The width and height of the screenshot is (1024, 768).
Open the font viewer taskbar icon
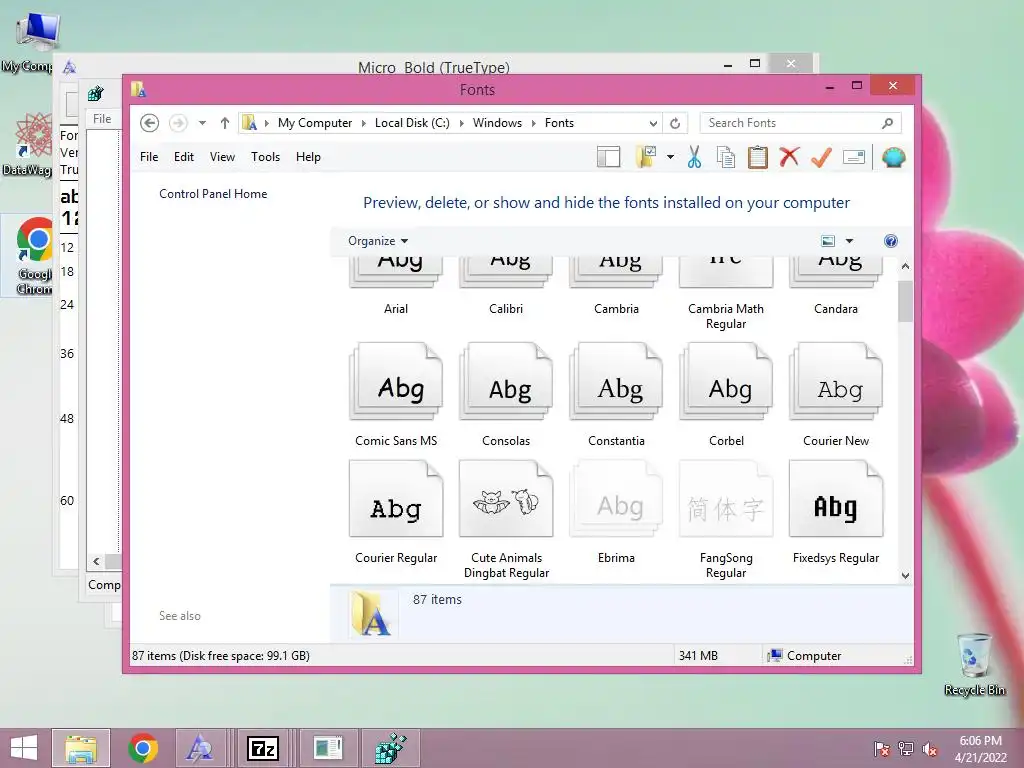coord(199,748)
